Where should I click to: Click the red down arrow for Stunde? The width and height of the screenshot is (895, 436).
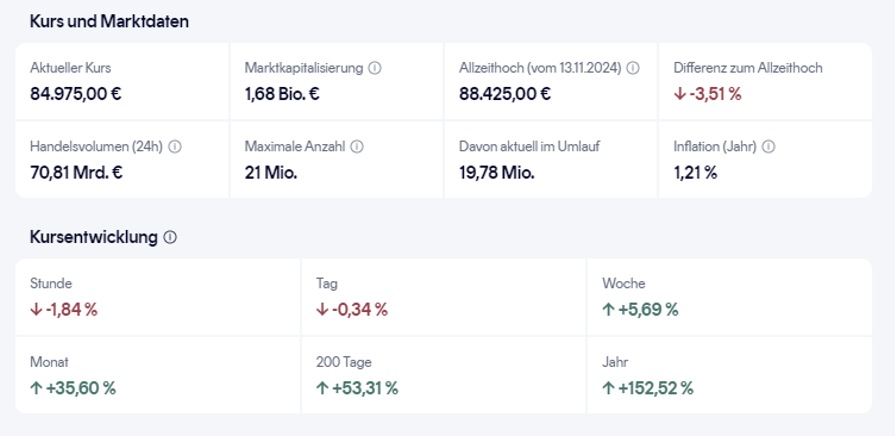click(x=37, y=310)
